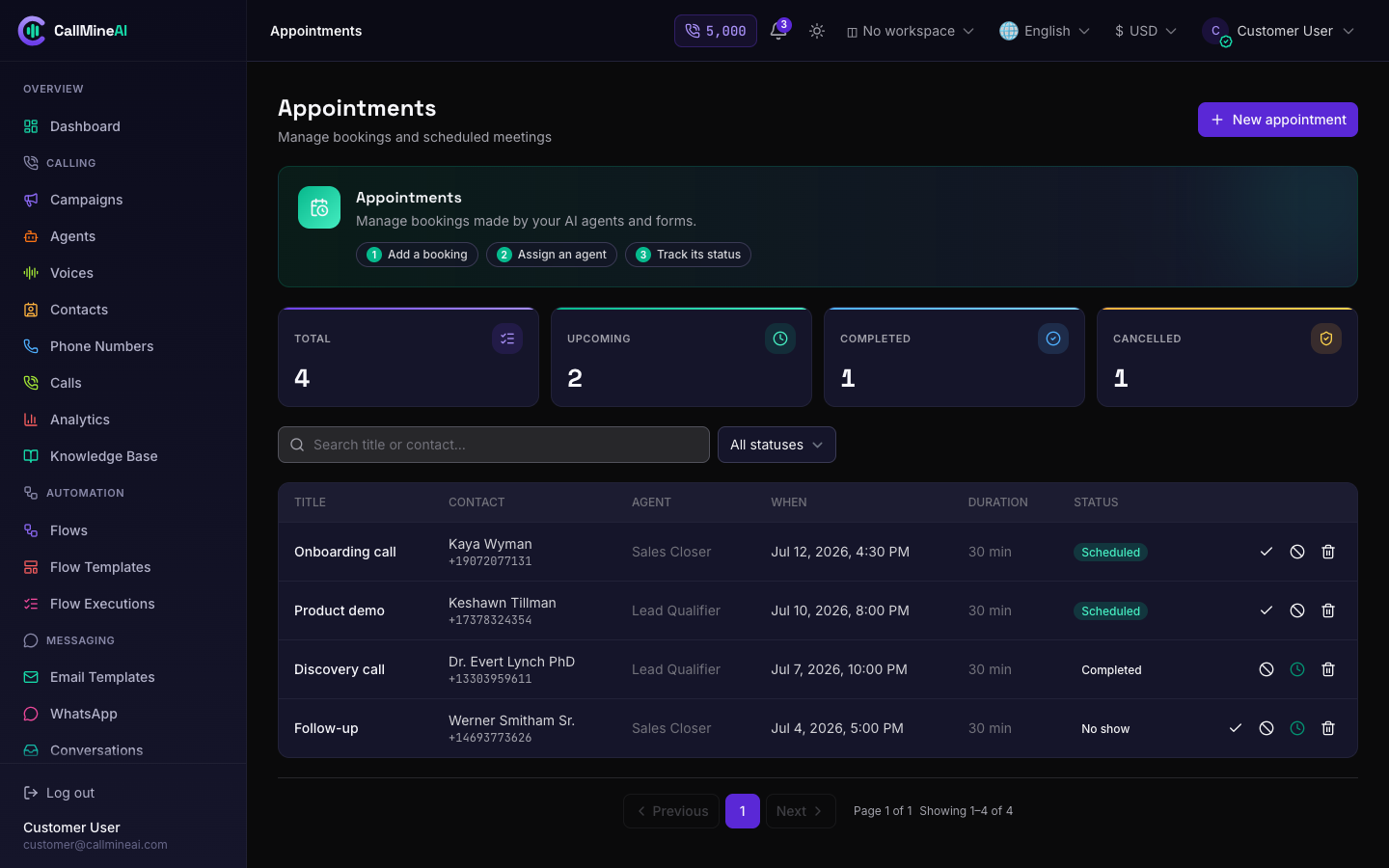Mark Follow-up as completed

click(x=1236, y=728)
